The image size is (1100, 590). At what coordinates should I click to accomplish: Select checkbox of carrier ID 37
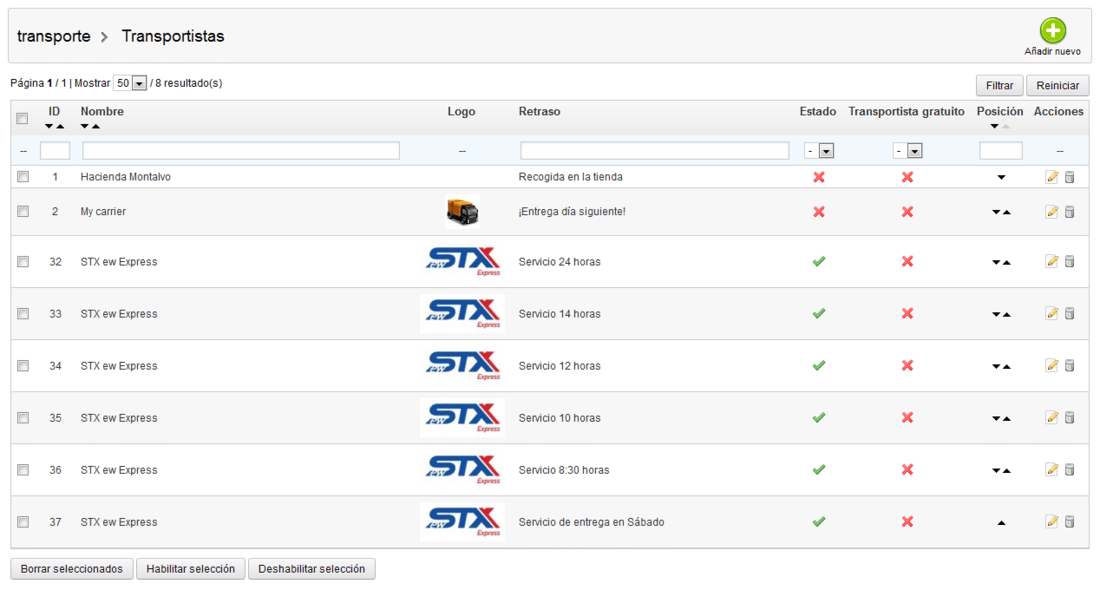coord(23,522)
